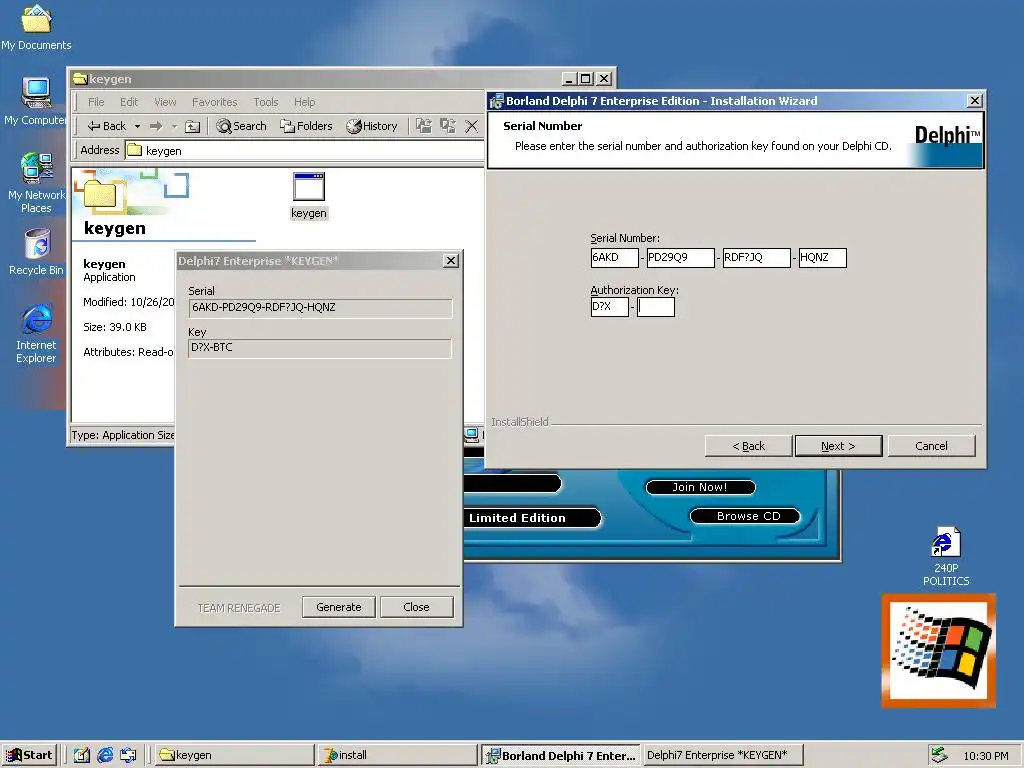Click Next in the Installation Wizard
The image size is (1024, 768).
pos(839,446)
